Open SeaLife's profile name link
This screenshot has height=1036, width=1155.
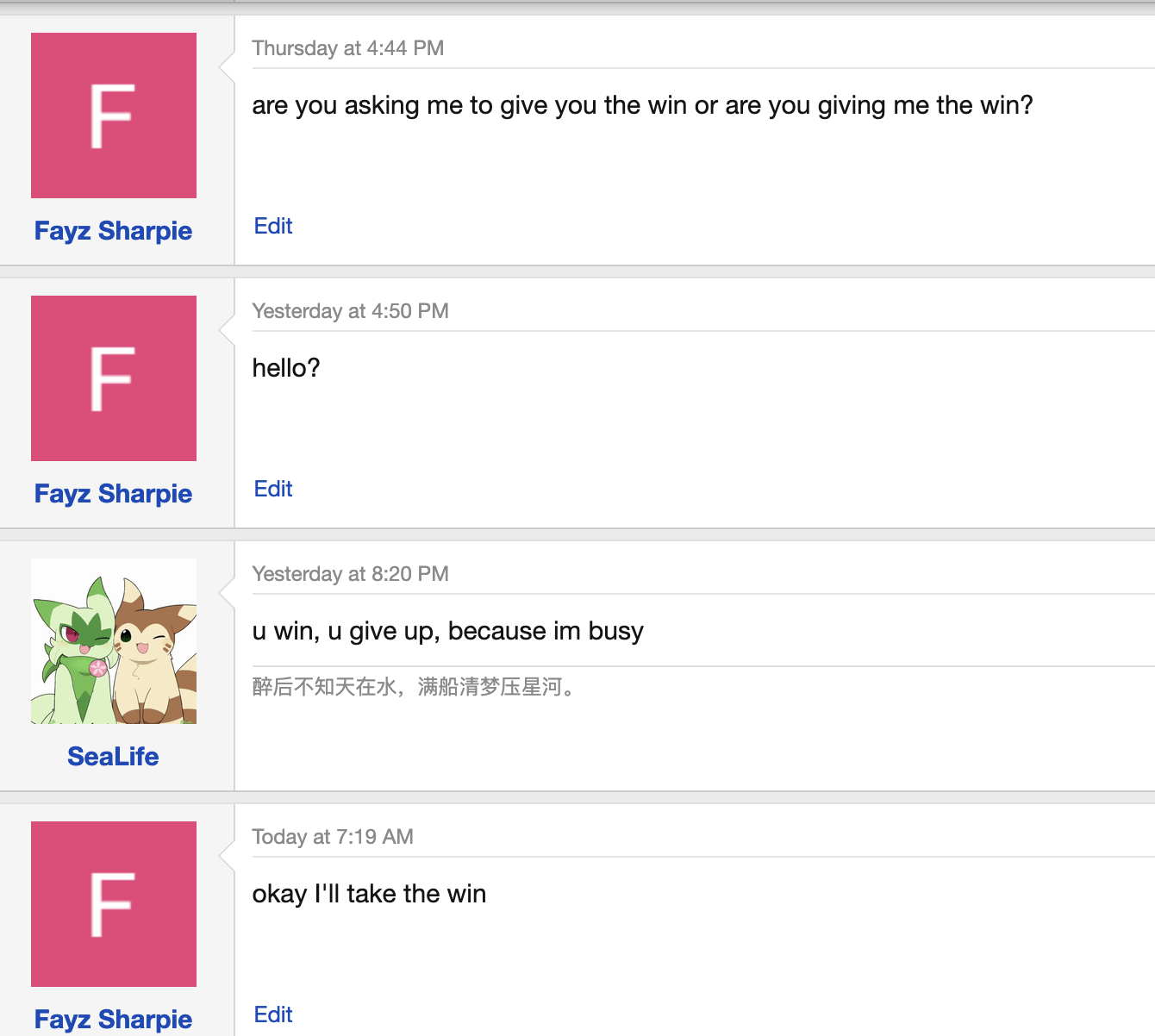coord(113,756)
